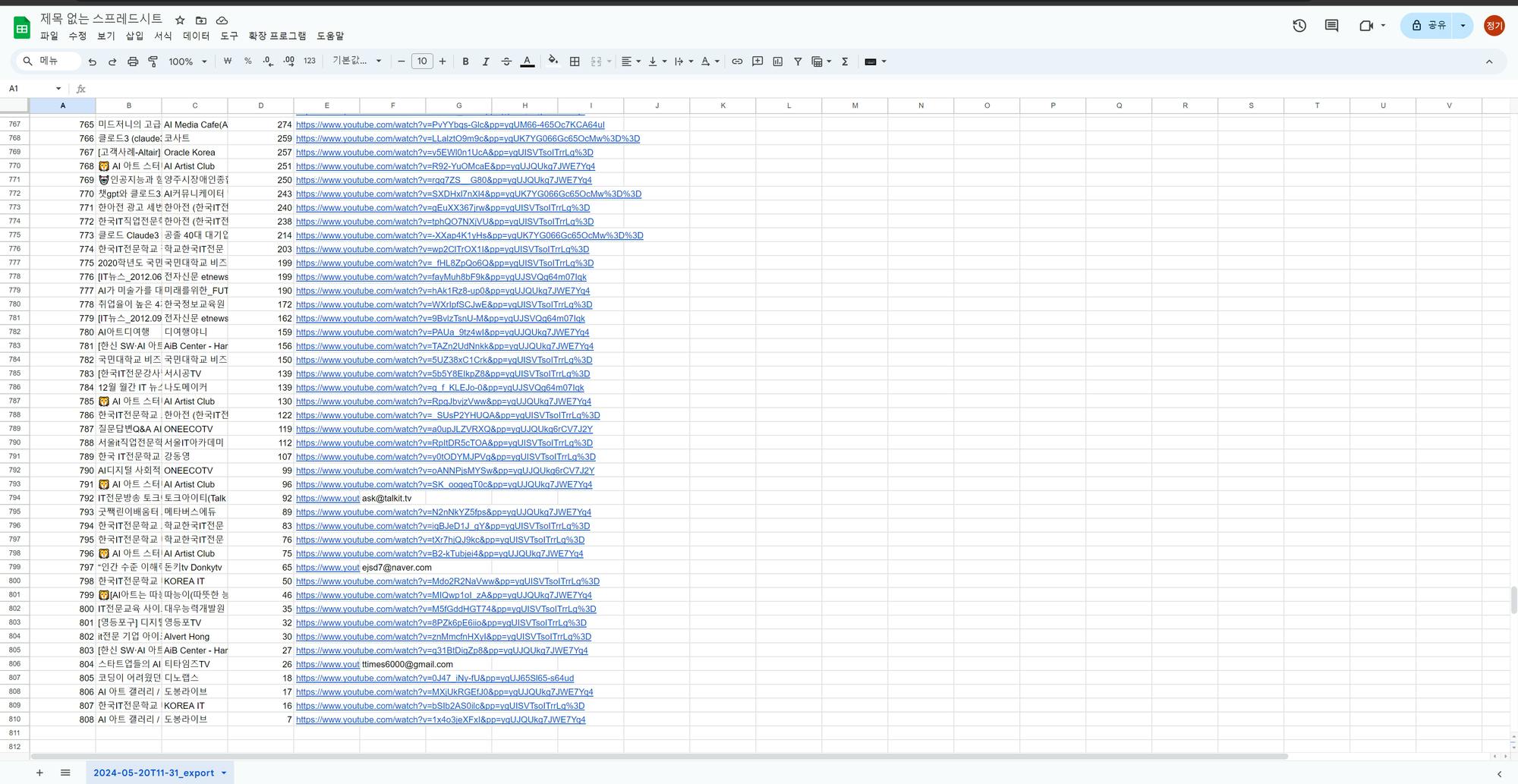Open the account avatar 정기

[1494, 26]
